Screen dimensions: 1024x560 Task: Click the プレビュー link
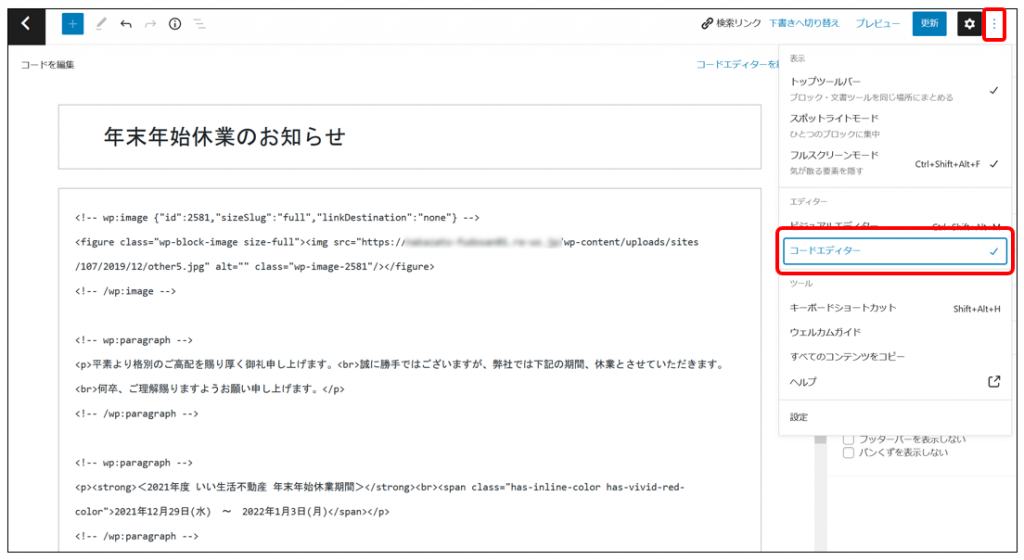[x=877, y=24]
